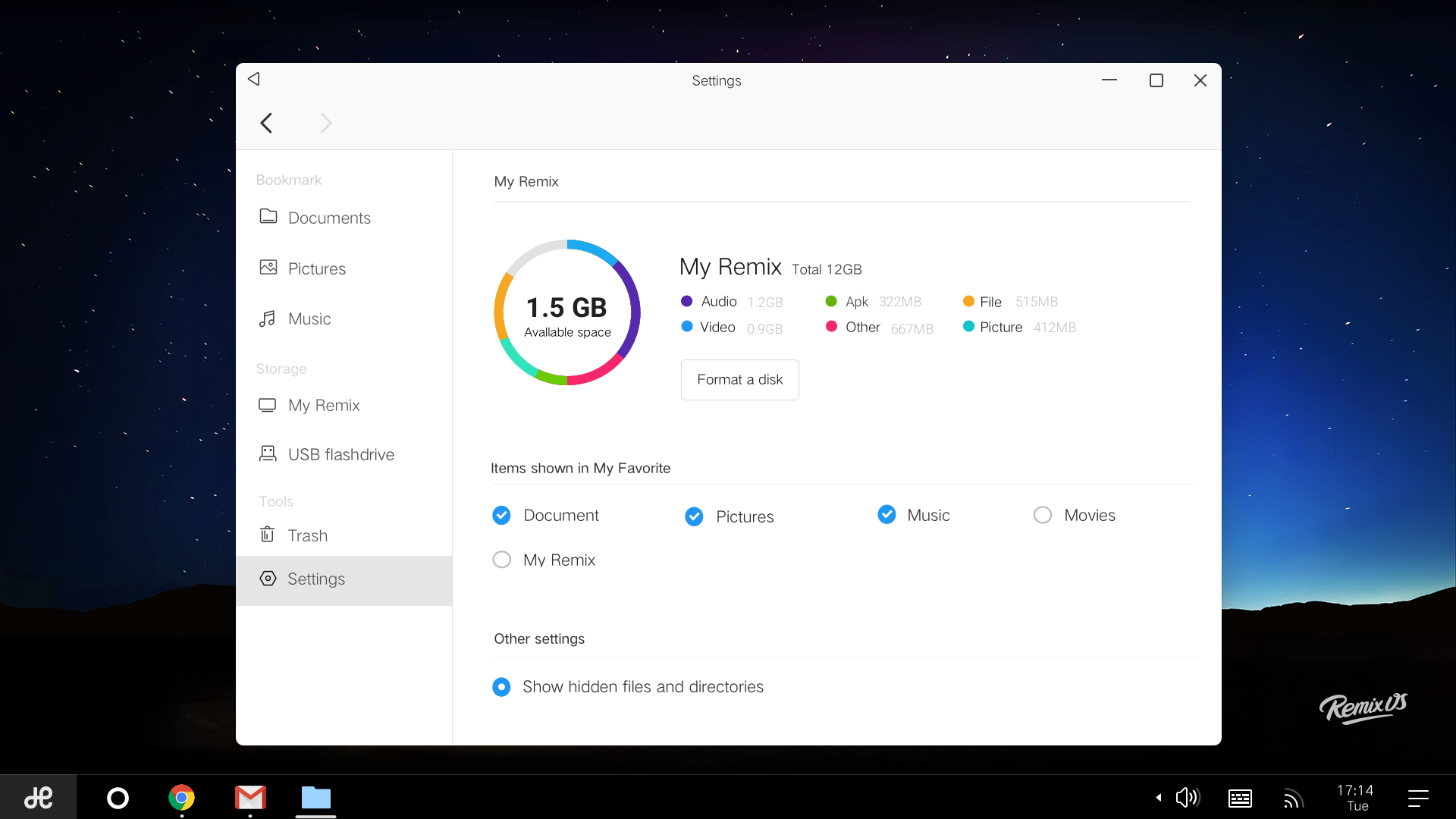Click the Gmail icon in taskbar
Image resolution: width=1456 pixels, height=819 pixels.
point(247,797)
